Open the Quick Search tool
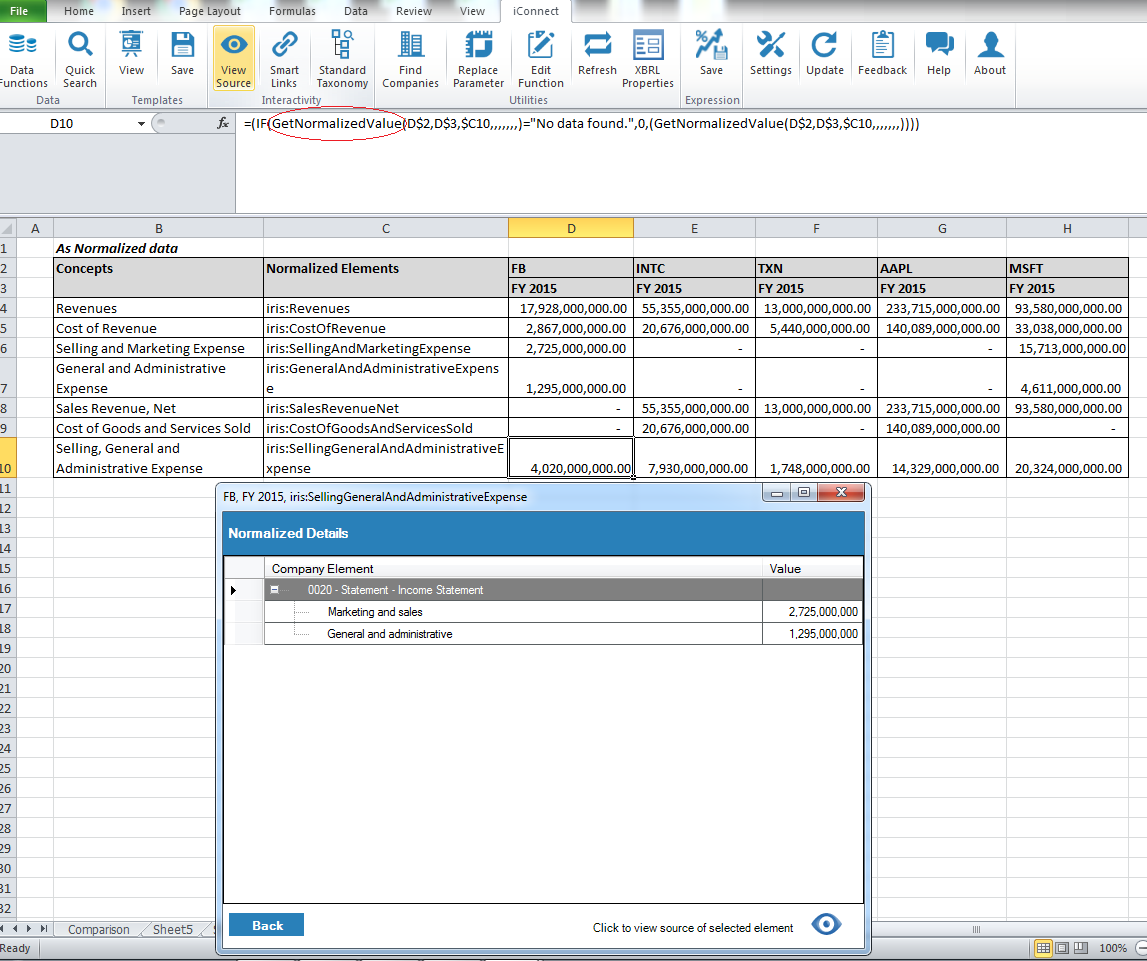The image size is (1147, 961). [x=80, y=60]
